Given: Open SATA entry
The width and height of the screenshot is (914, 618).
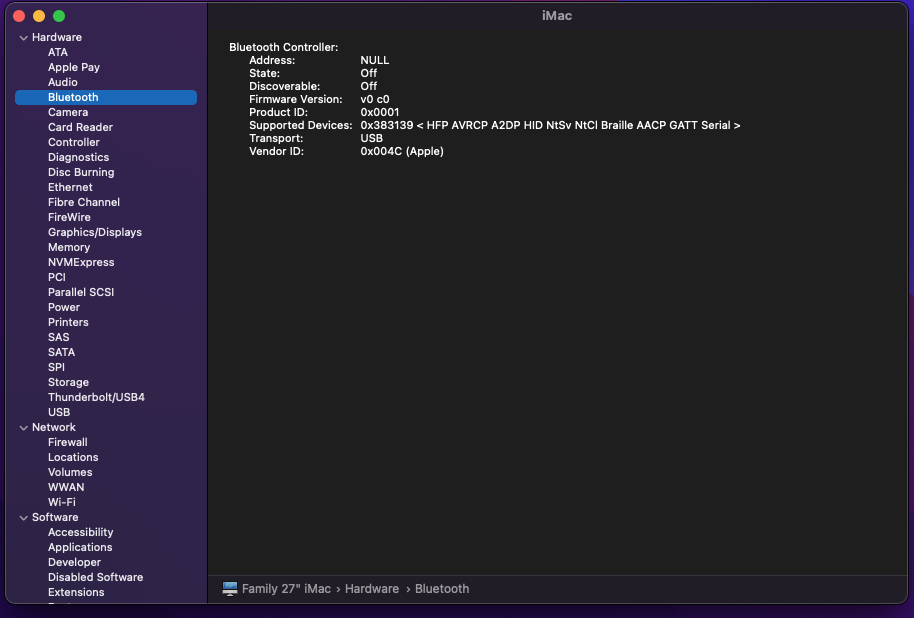Looking at the screenshot, I should click(x=61, y=352).
